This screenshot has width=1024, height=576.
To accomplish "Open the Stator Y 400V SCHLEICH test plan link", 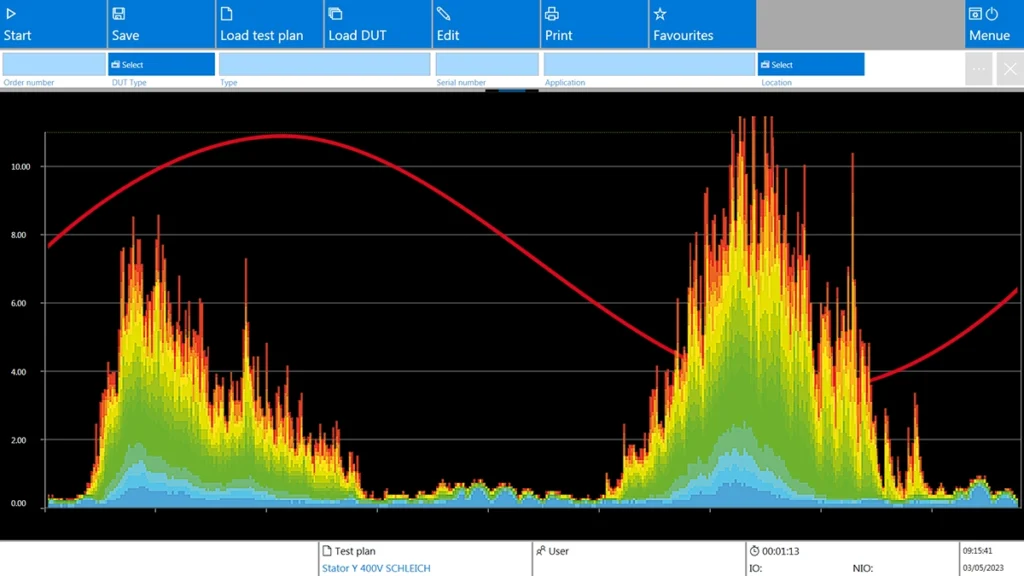I will (376, 568).
